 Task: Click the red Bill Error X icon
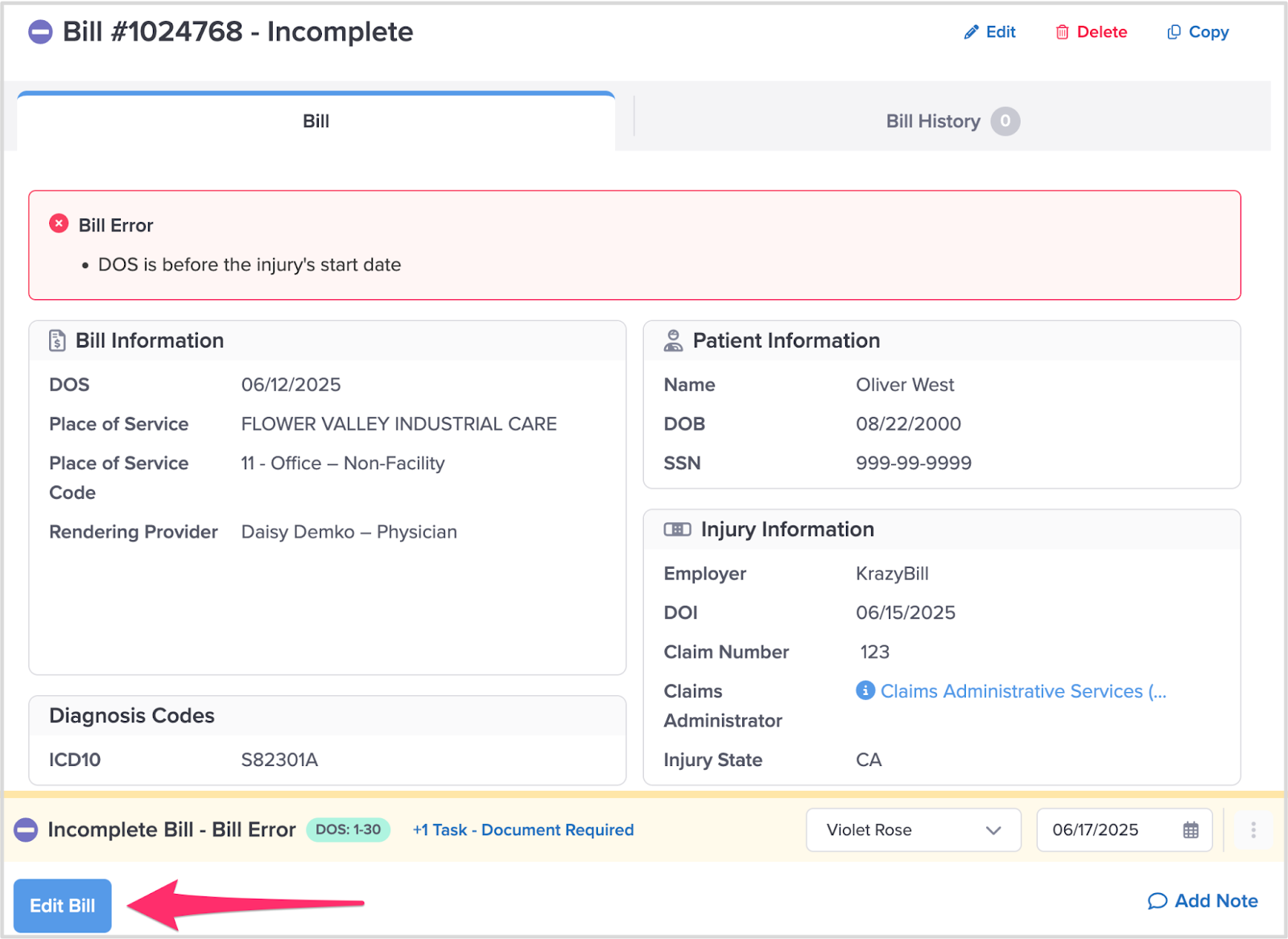(x=59, y=224)
